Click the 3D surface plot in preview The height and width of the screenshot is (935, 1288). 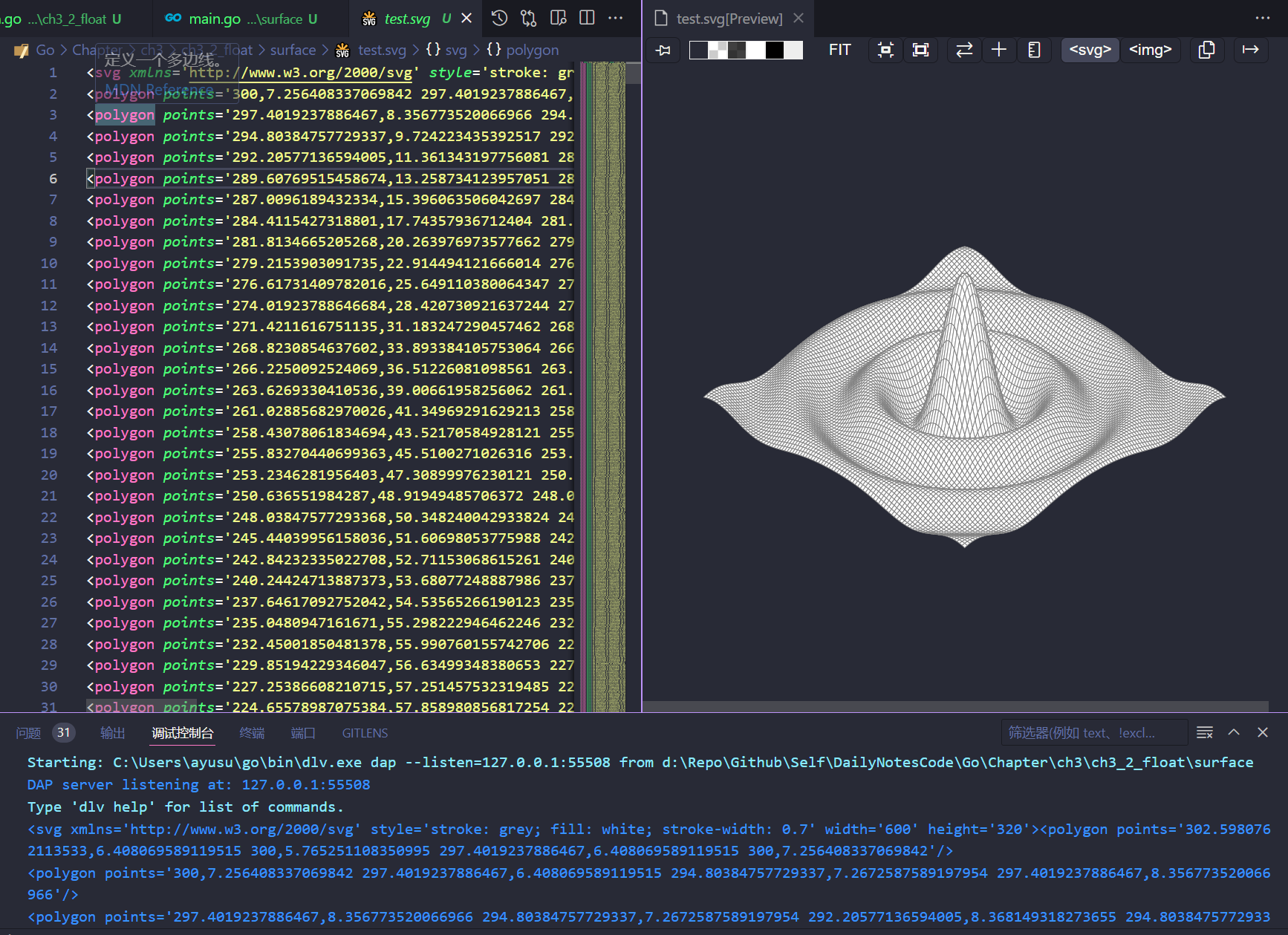coord(964,397)
